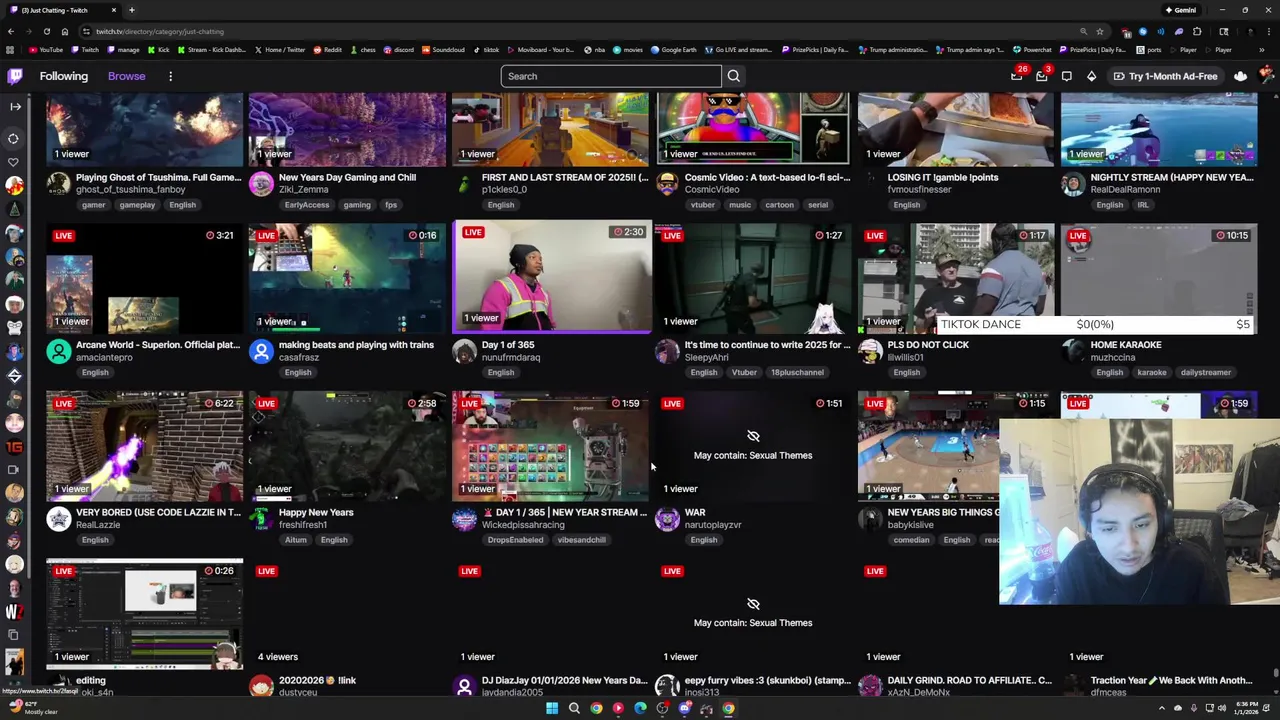Image resolution: width=1280 pixels, height=720 pixels.
Task: Open a new browser tab
Action: (x=131, y=10)
